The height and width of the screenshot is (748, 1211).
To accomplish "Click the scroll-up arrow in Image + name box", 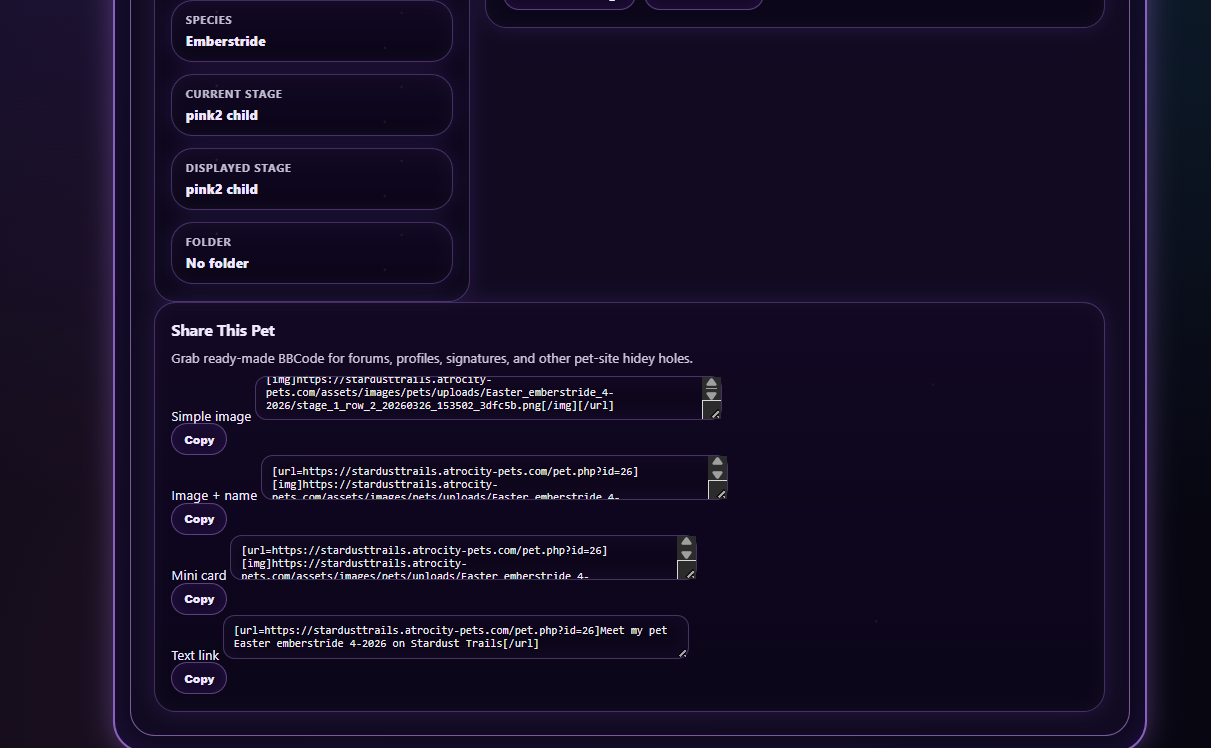I will click(x=717, y=463).
